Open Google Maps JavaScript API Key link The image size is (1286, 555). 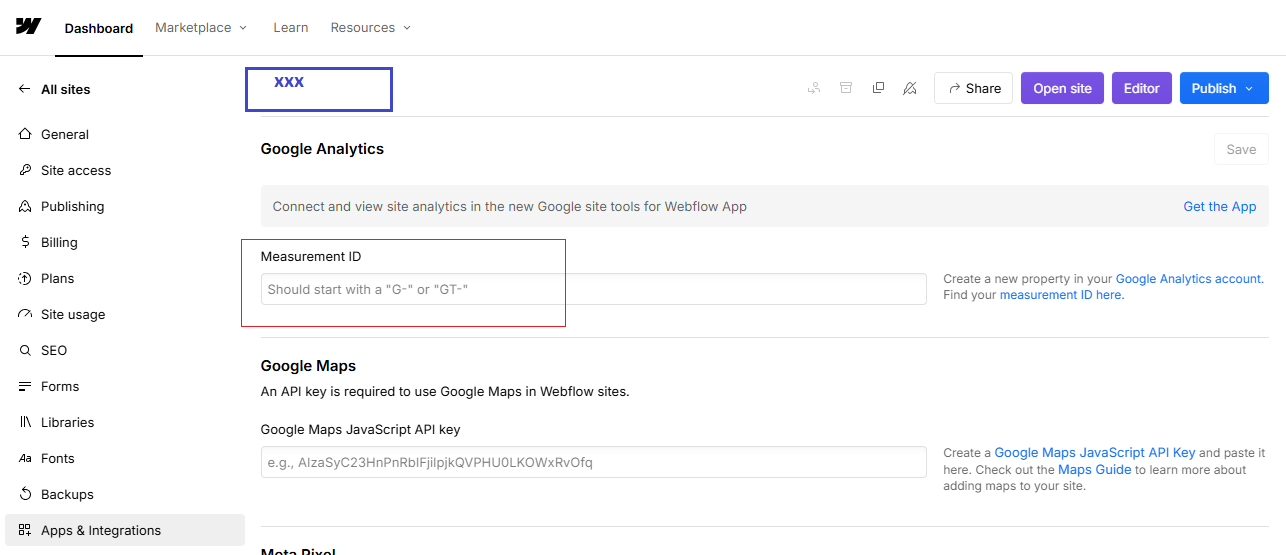[1095, 453]
